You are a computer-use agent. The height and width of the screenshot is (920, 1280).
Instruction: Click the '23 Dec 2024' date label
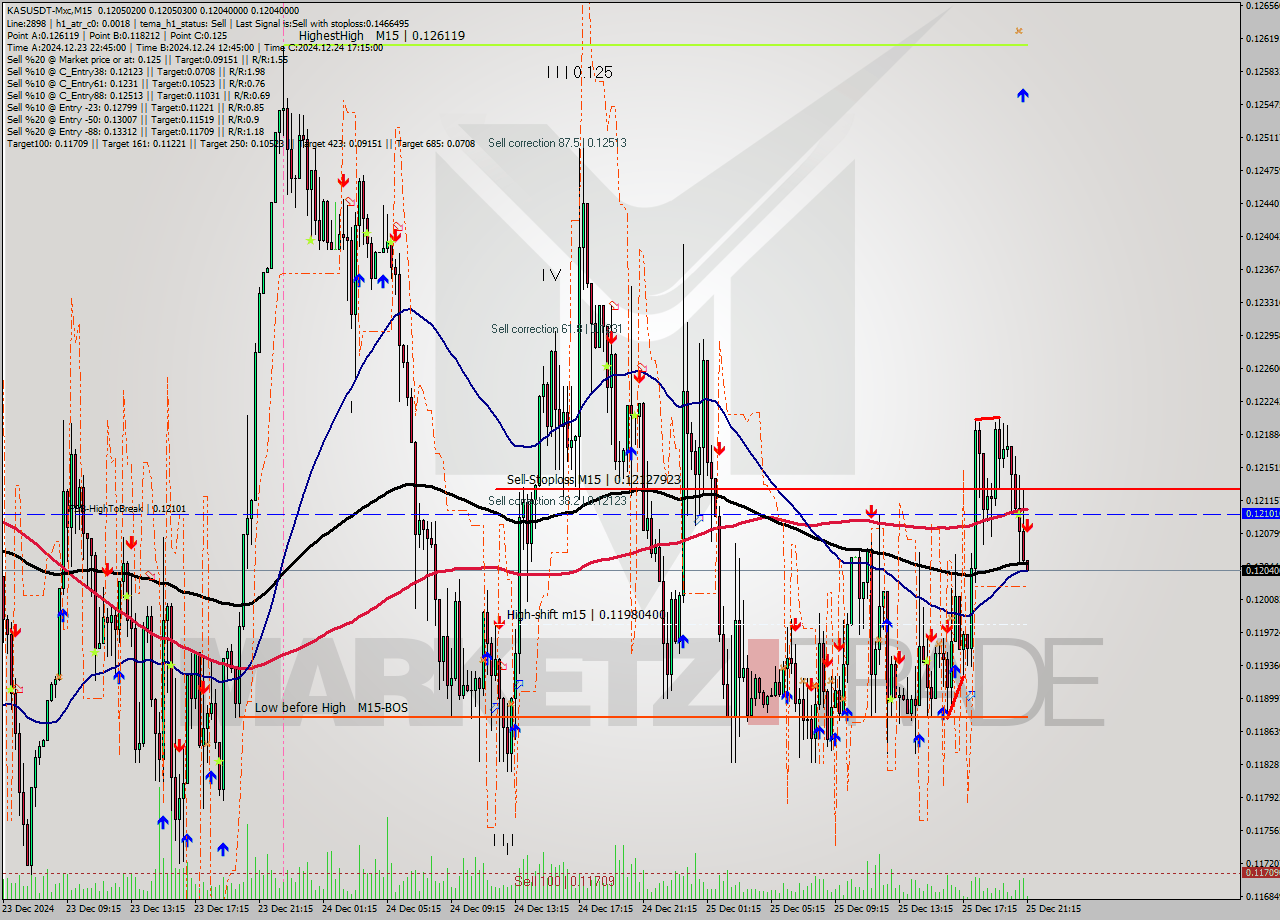[29, 909]
